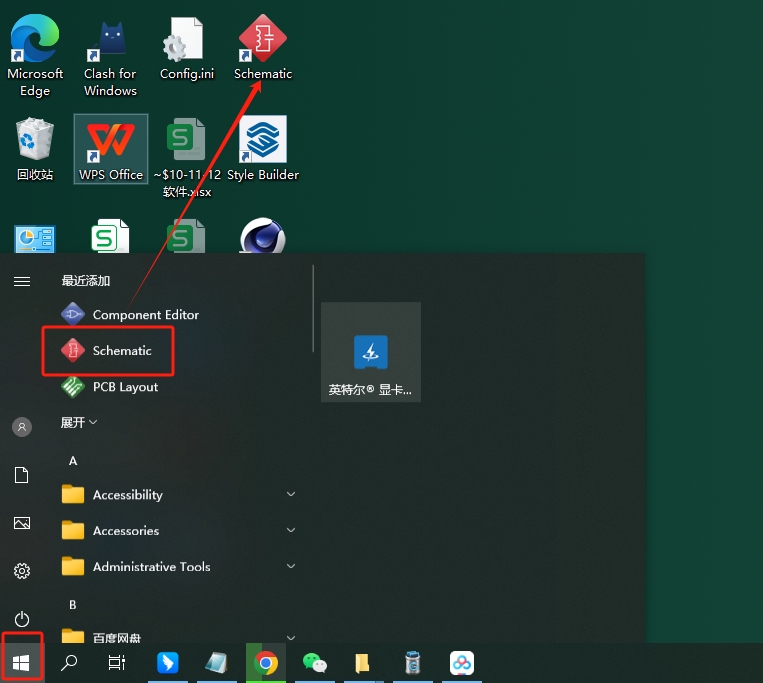Switch to Google Chrome on the taskbar
Screen dimensions: 763x683
tap(266, 663)
